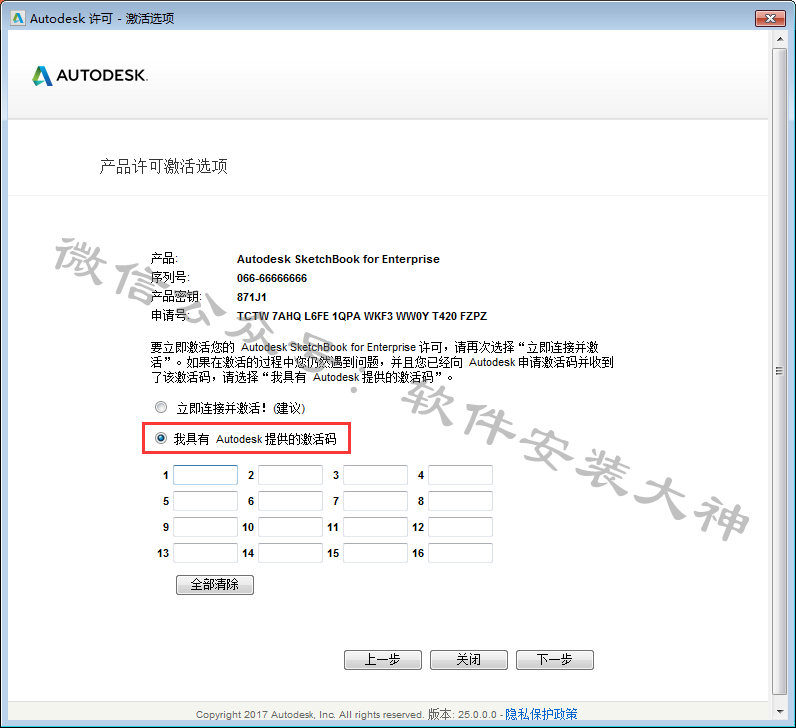796x728 pixels.
Task: Go back with the "上一步" button
Action: [x=383, y=659]
